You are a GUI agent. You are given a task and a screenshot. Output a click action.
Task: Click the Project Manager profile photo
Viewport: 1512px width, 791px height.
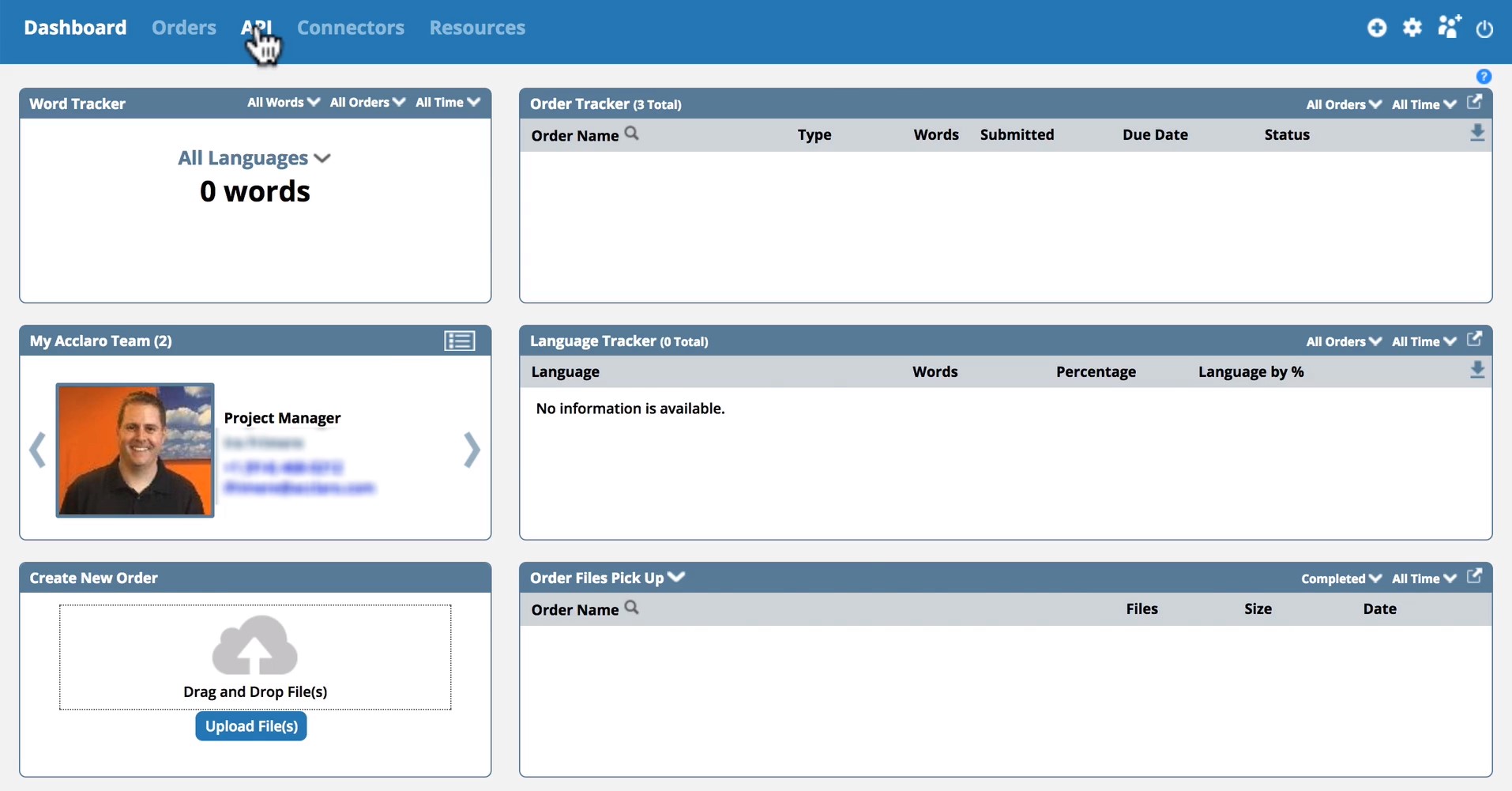point(135,450)
